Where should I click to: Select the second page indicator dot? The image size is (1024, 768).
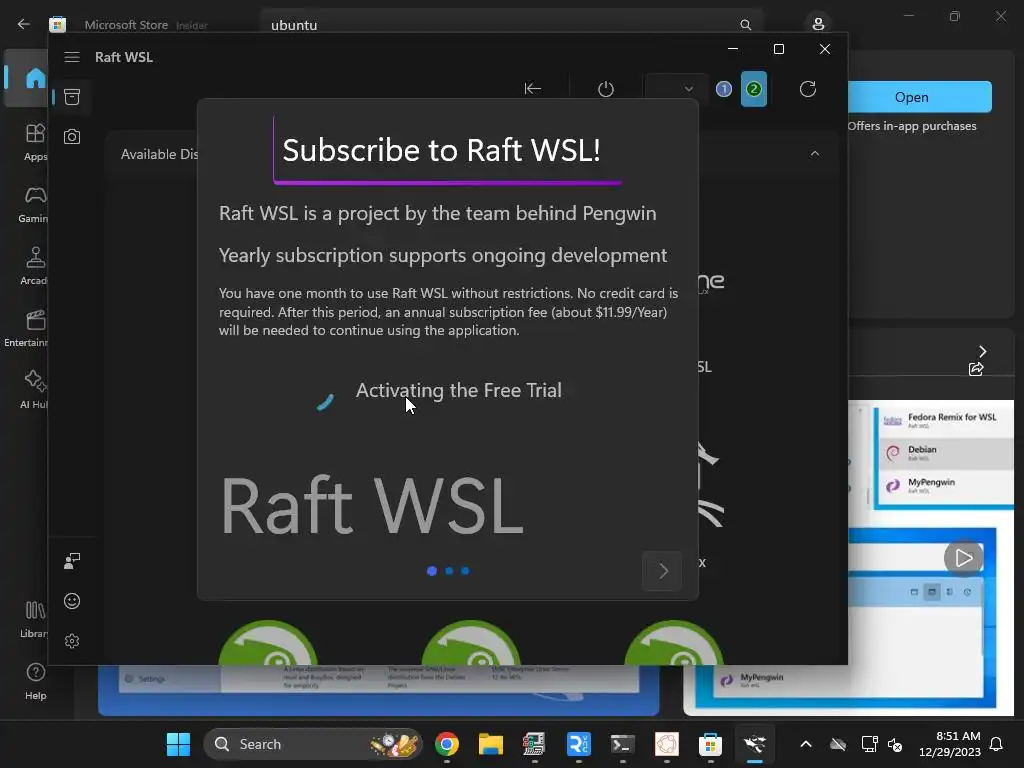[x=449, y=571]
